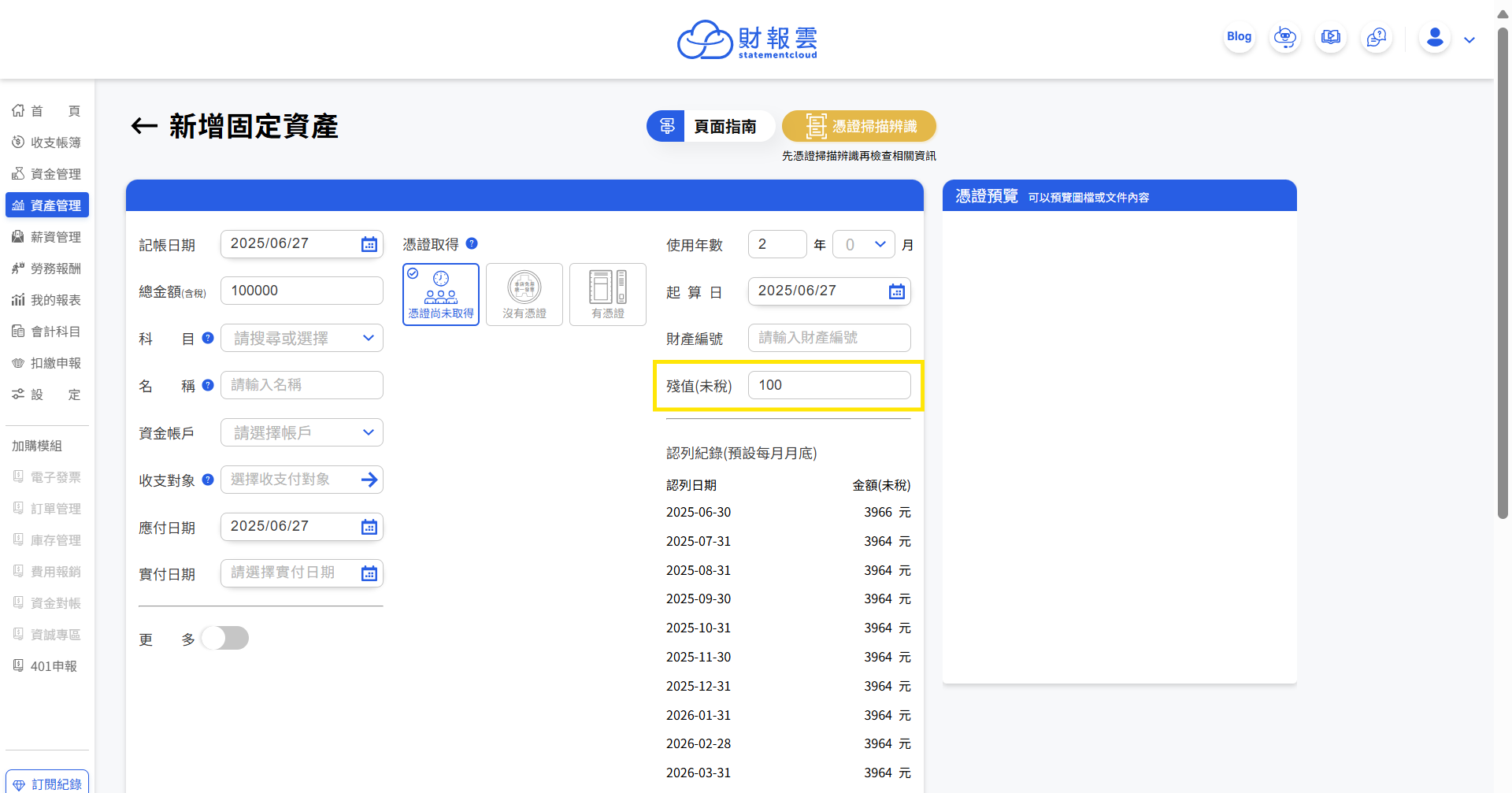1512x793 pixels.
Task: Open calendar picker for 記帳日期
Action: coord(369,244)
